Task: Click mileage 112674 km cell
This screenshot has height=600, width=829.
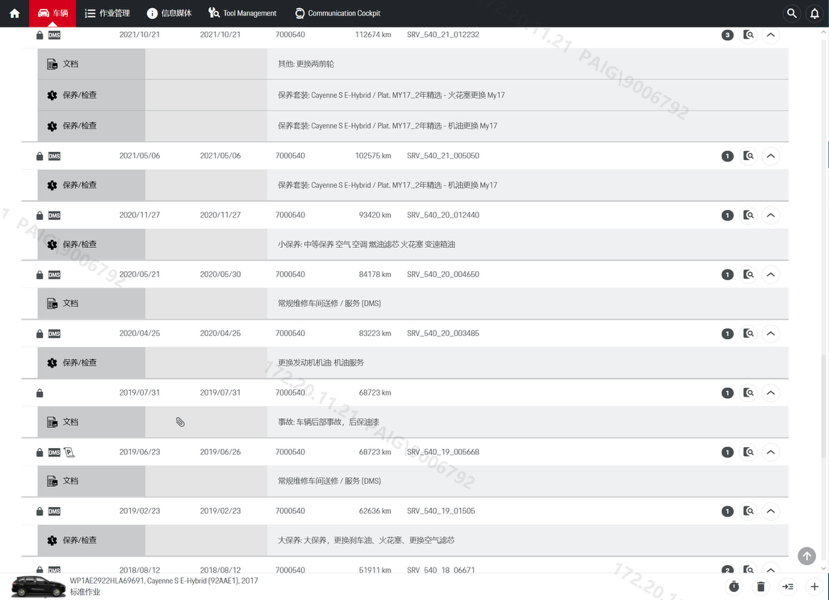Action: pyautogui.click(x=373, y=35)
